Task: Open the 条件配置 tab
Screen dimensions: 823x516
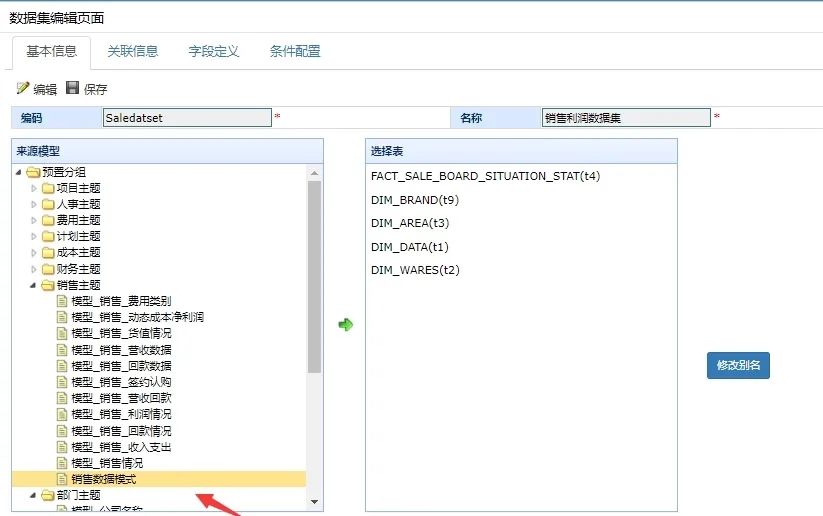Action: [295, 51]
